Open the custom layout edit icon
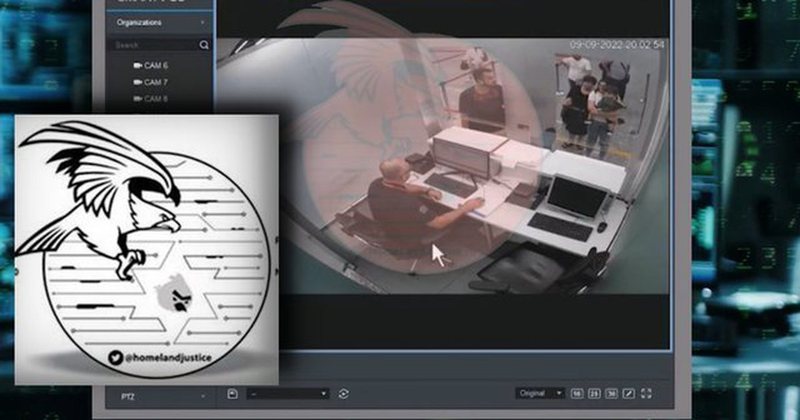 (x=629, y=394)
